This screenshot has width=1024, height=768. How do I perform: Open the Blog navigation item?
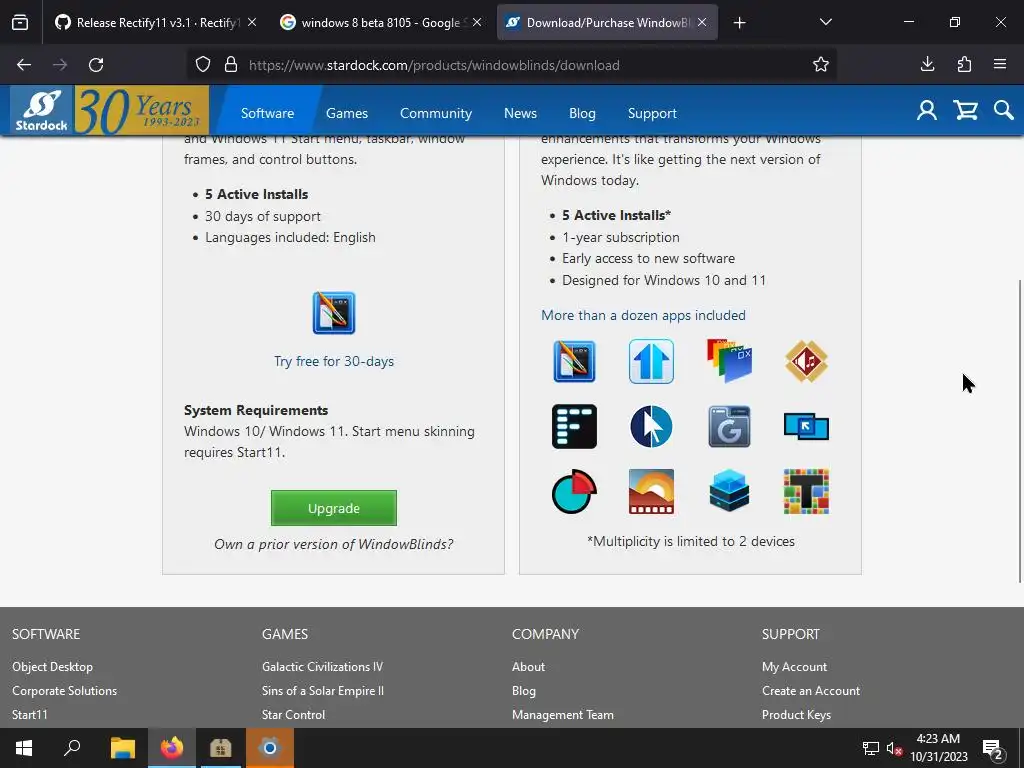pos(582,113)
